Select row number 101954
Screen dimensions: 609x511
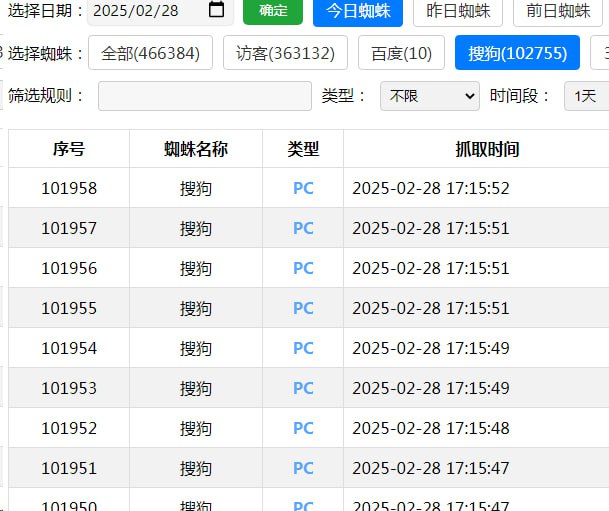click(69, 348)
